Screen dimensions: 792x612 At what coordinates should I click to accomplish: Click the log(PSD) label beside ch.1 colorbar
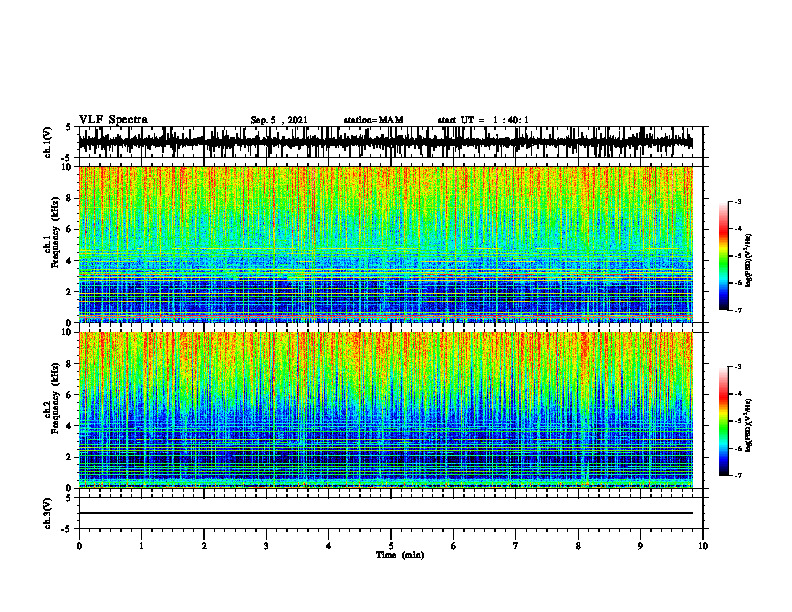click(x=749, y=261)
